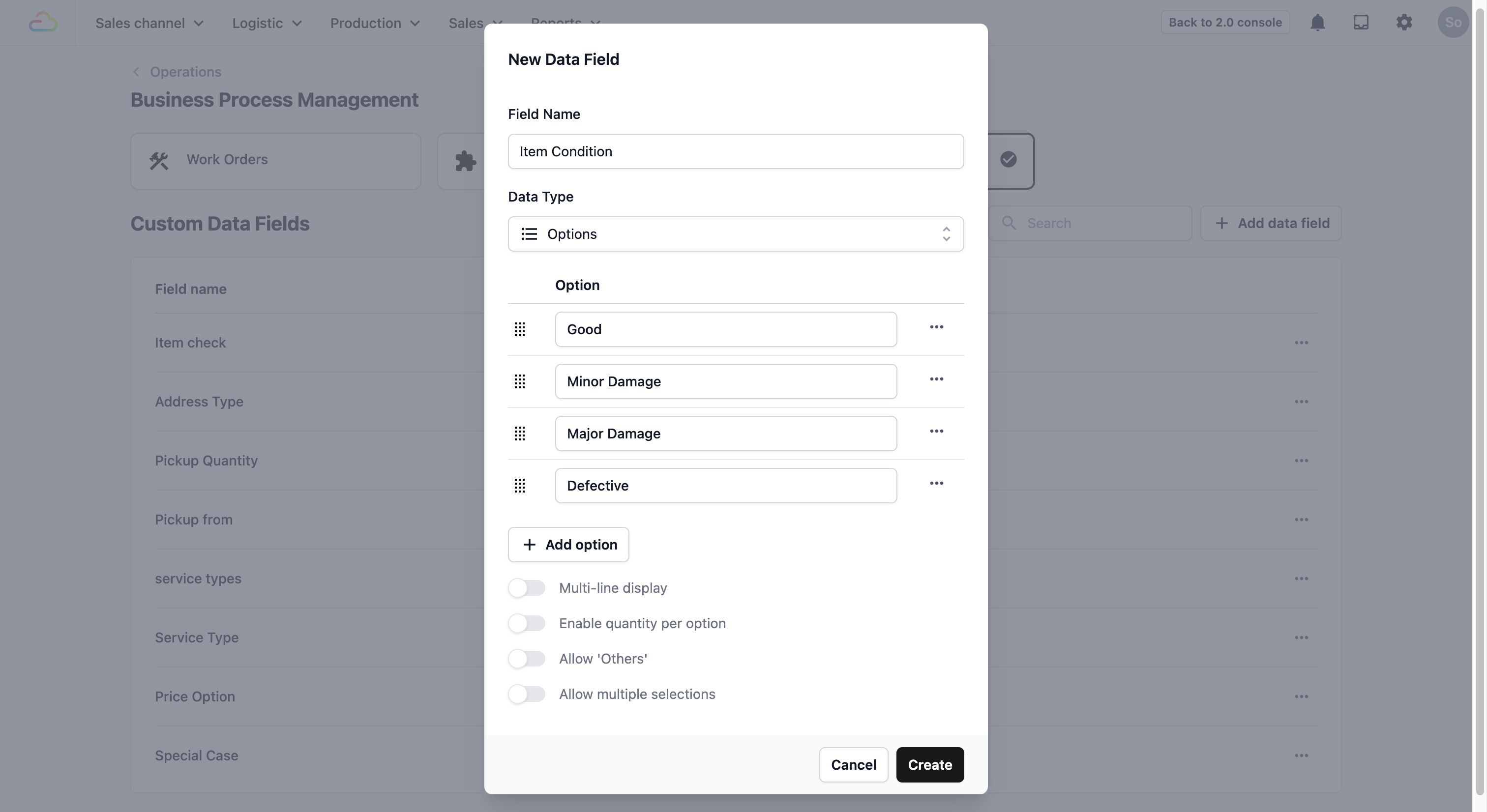Click the cloud logo in header
The image size is (1487, 812).
[43, 23]
